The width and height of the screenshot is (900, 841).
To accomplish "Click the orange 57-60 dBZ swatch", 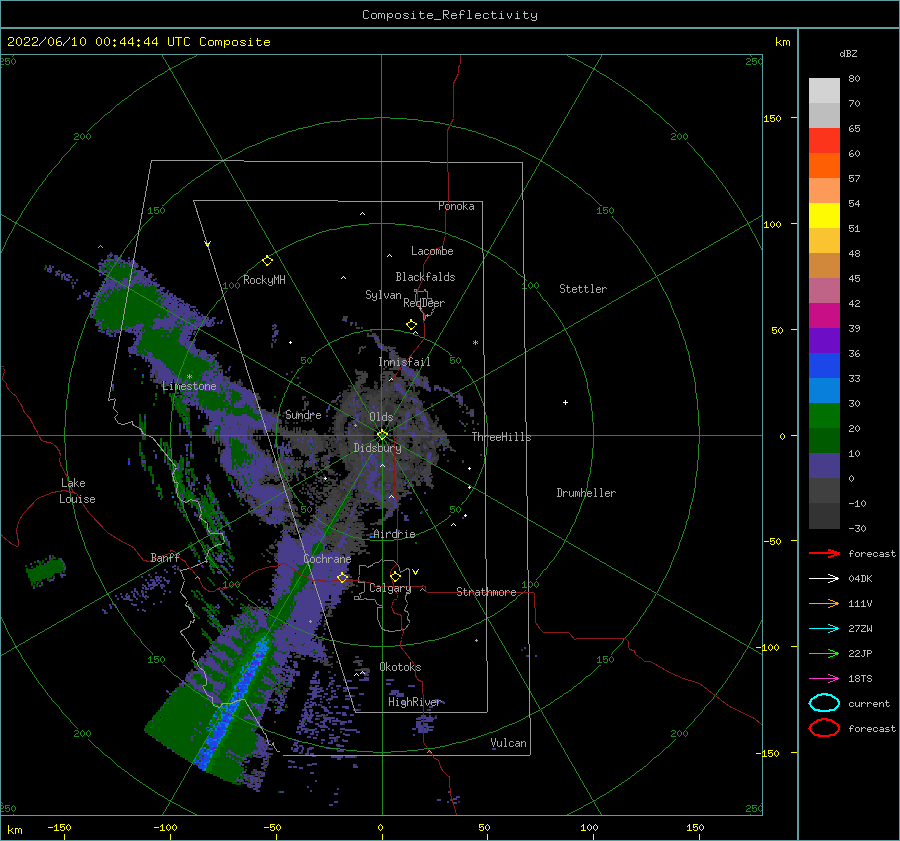I will 824,166.
